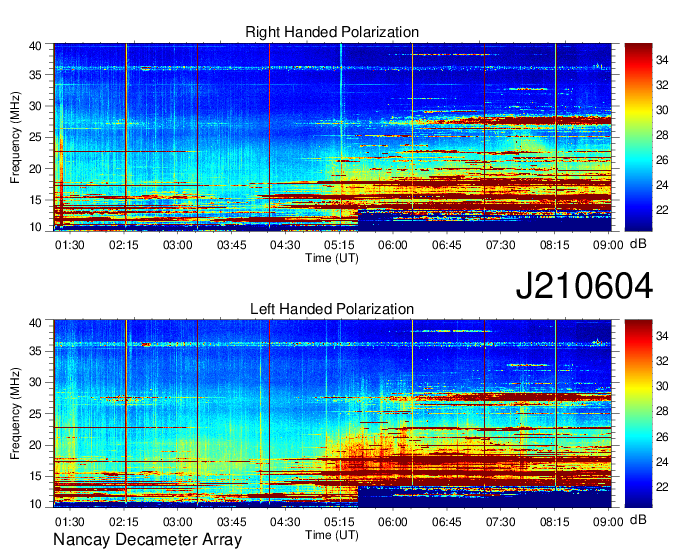Image resolution: width=680 pixels, height=552 pixels.
Task: Click 'Time (UT)' label under Left Handed plot
Action: pos(332,535)
